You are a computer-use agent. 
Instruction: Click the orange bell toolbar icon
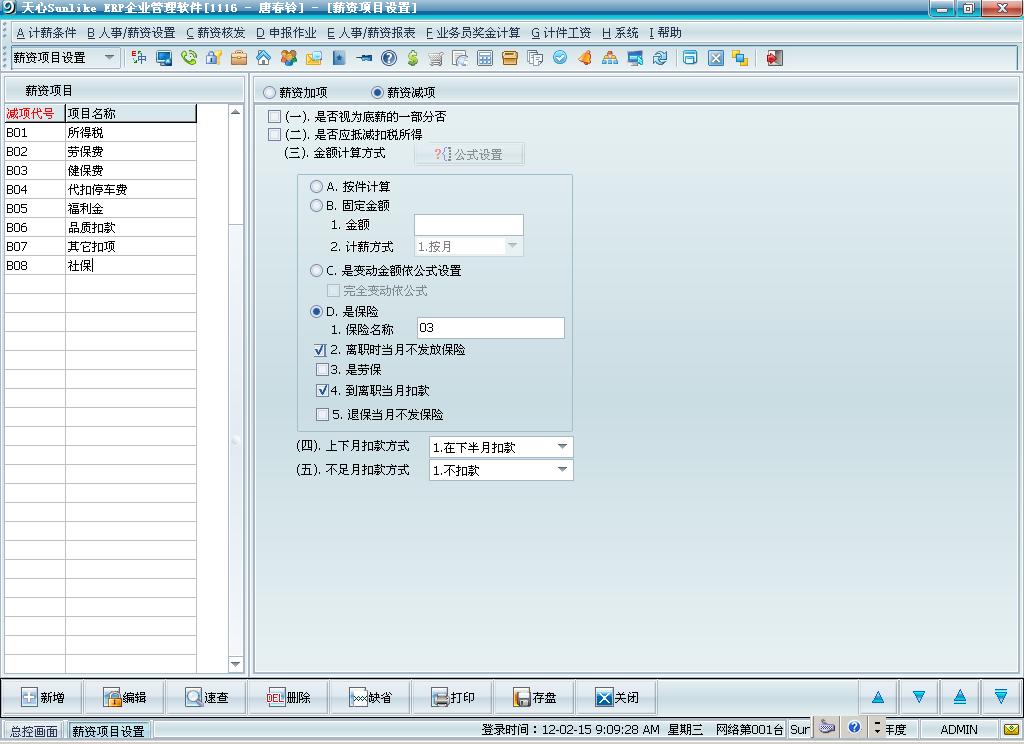pyautogui.click(x=585, y=58)
